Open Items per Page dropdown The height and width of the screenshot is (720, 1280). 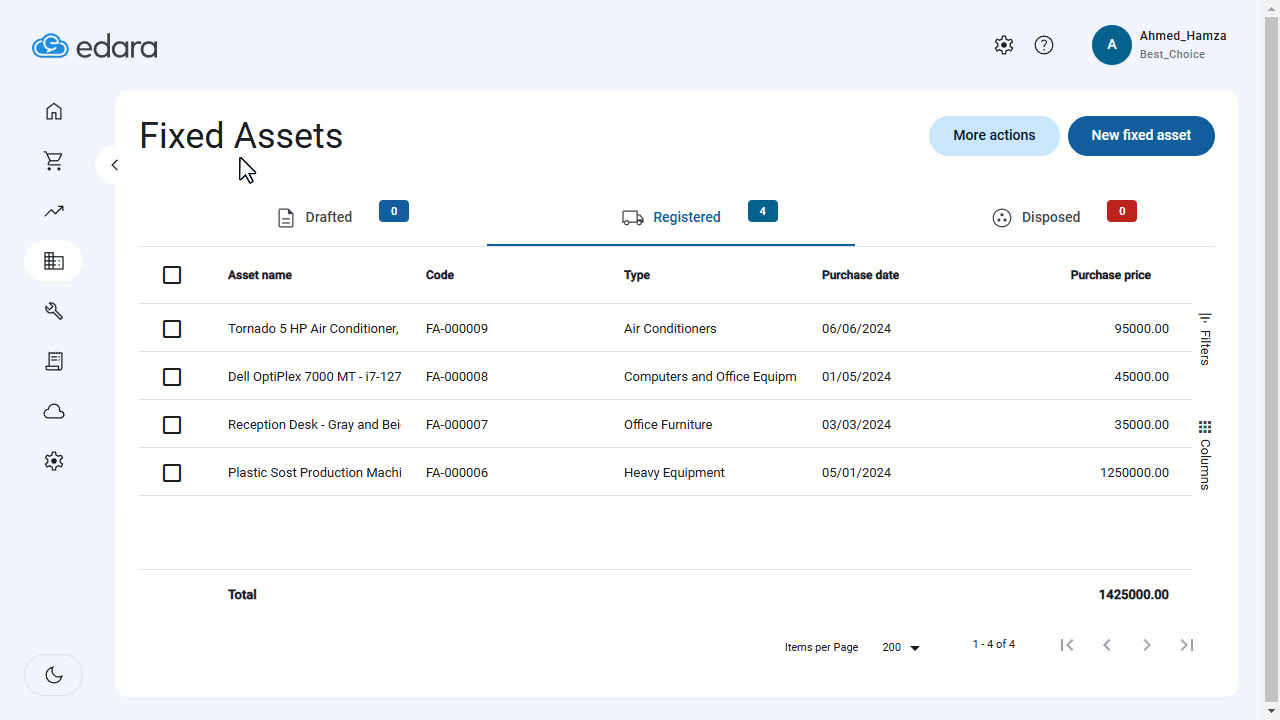pyautogui.click(x=901, y=648)
